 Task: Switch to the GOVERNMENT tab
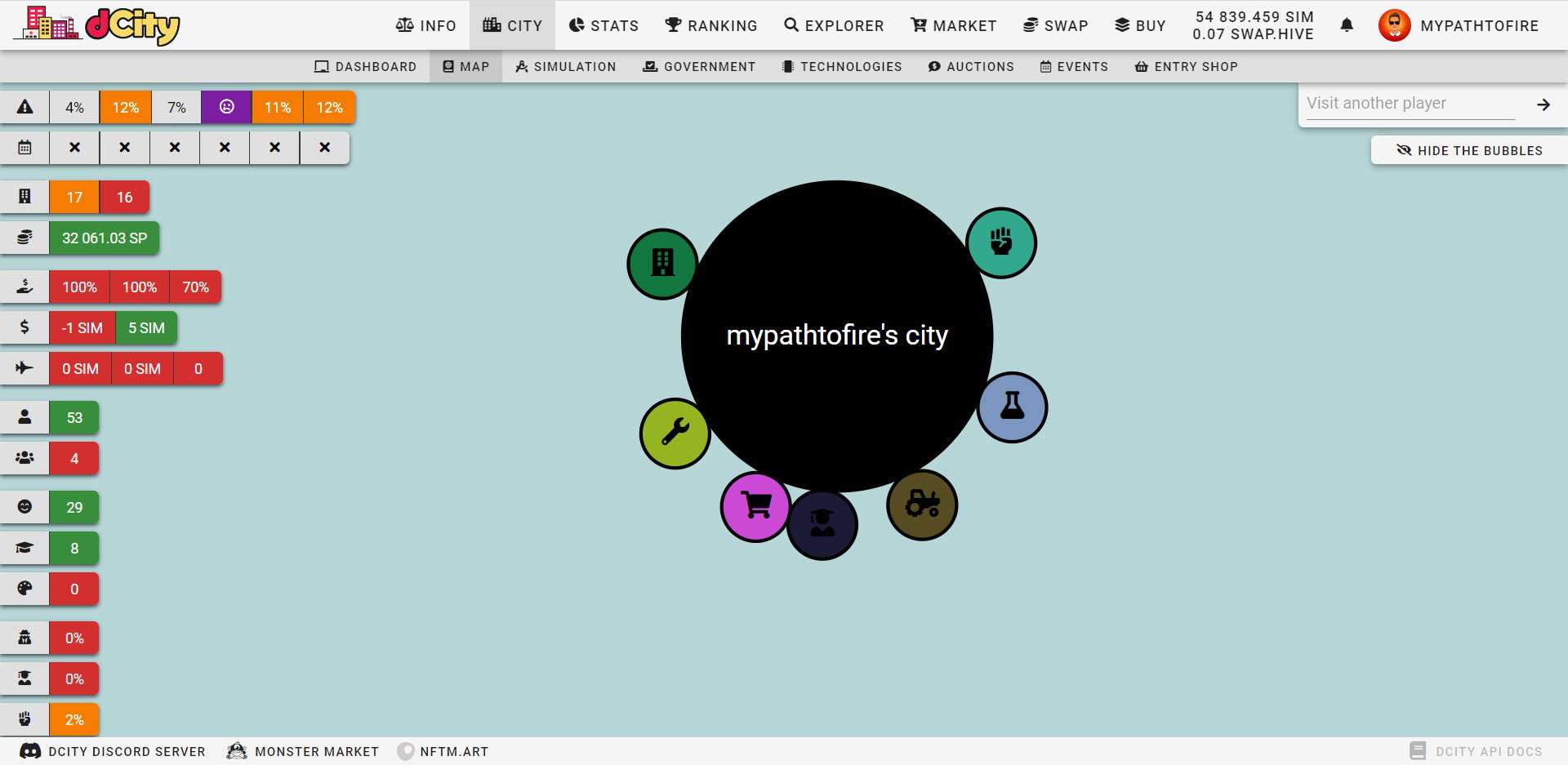[699, 66]
